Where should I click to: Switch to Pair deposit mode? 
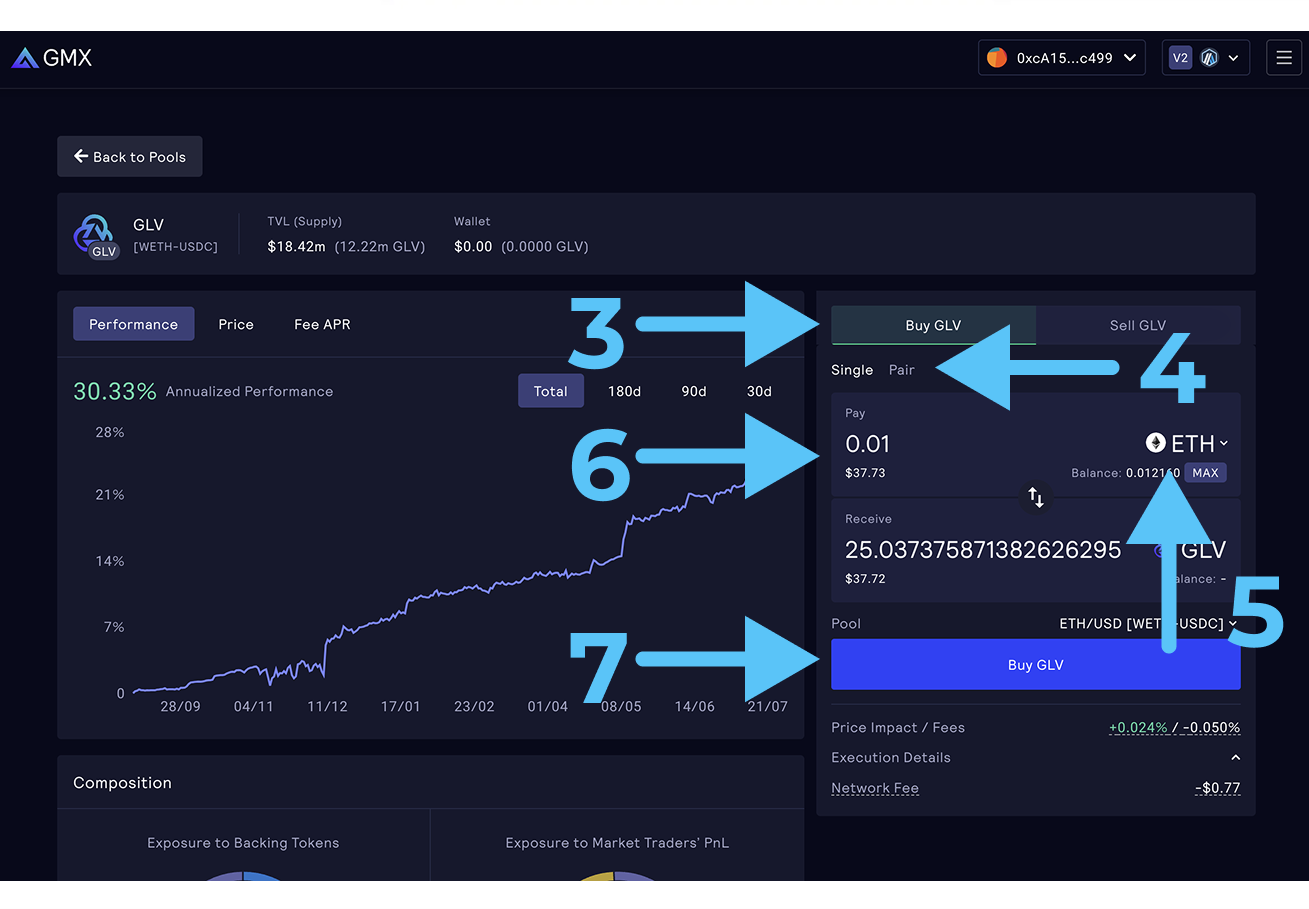tap(901, 370)
